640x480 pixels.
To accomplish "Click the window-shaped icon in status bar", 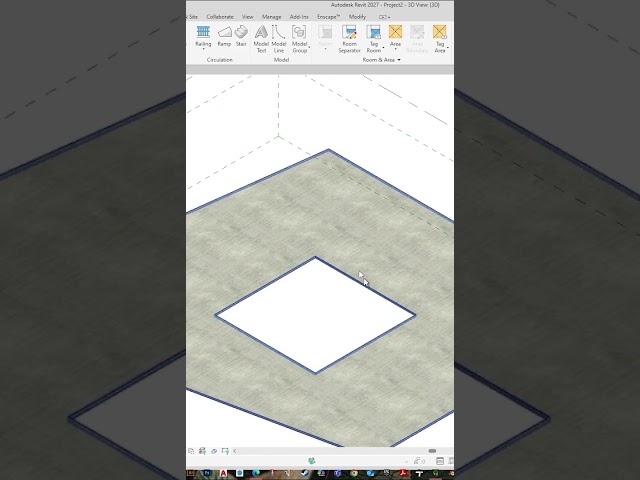I will pyautogui.click(x=440, y=461).
